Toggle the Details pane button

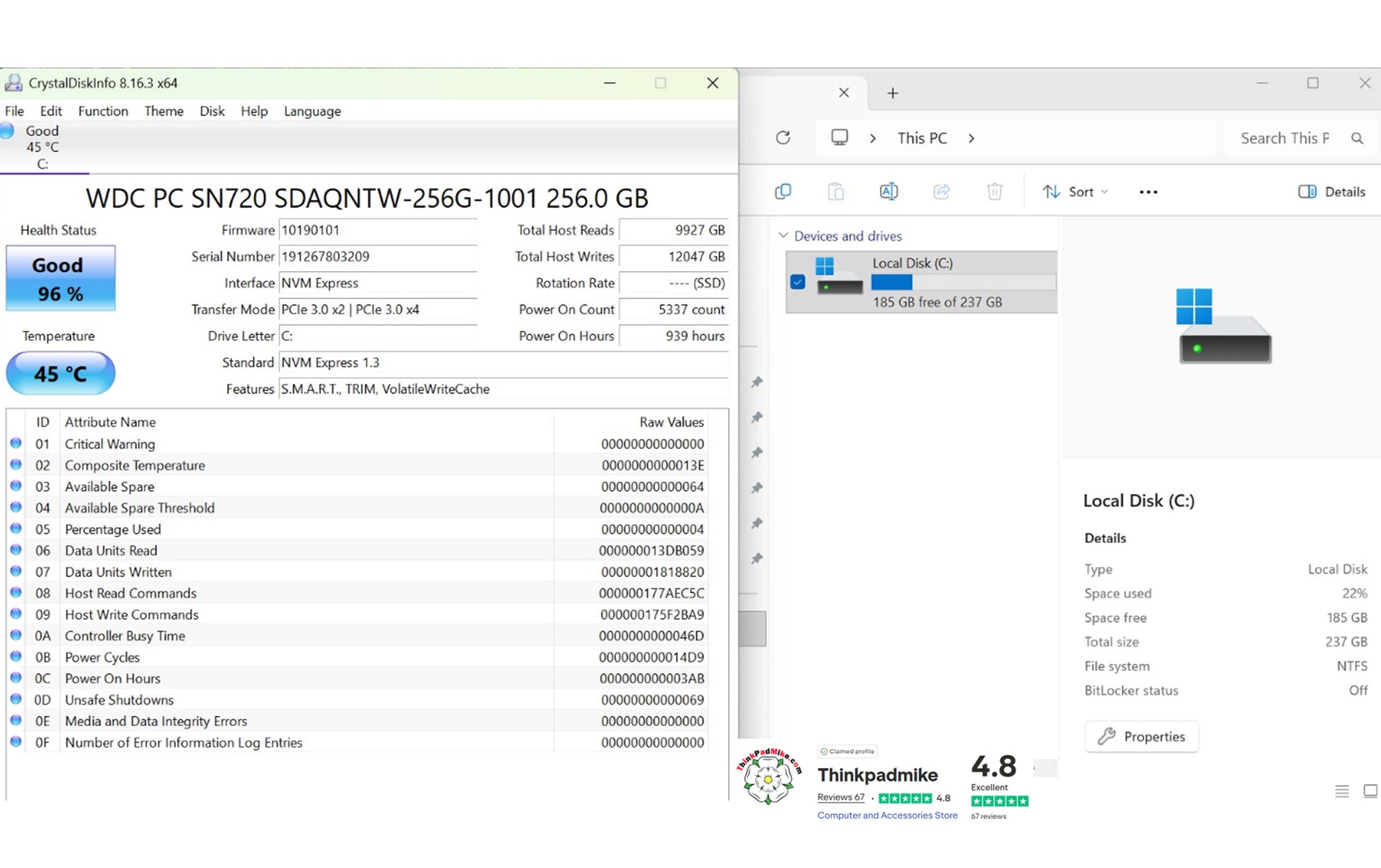1331,192
